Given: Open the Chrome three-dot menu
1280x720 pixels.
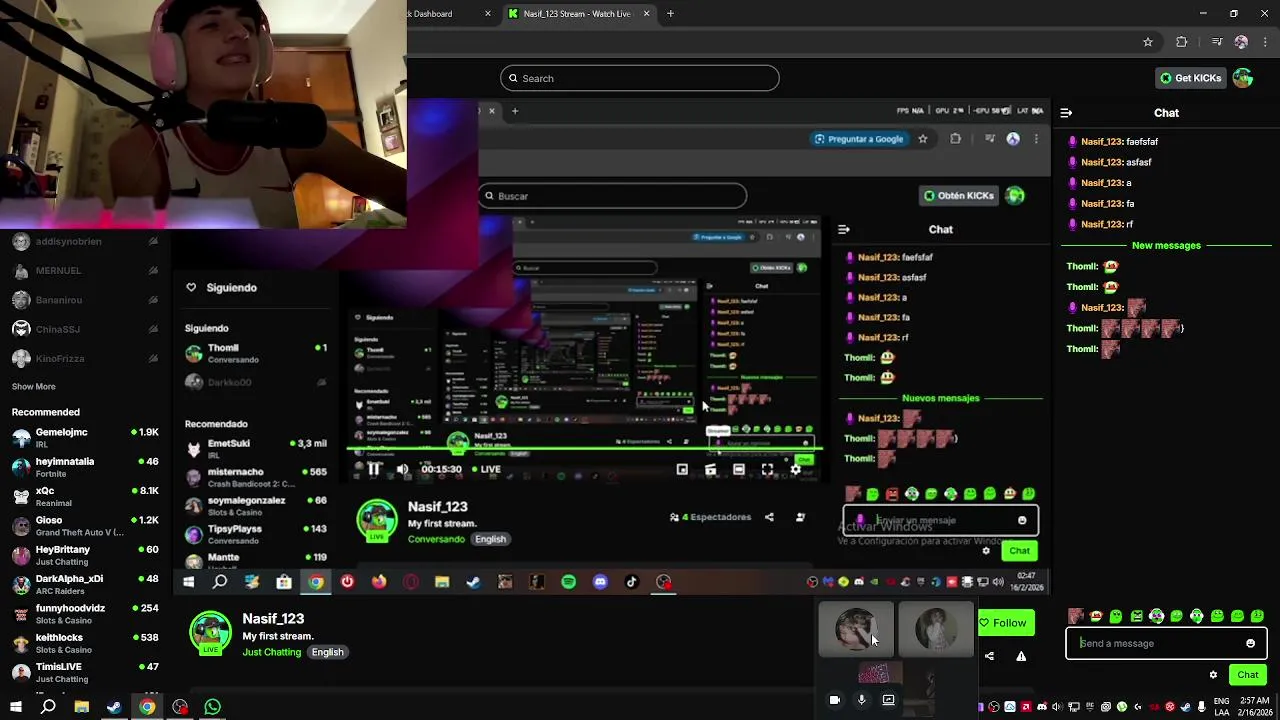Looking at the screenshot, I should tap(1266, 42).
